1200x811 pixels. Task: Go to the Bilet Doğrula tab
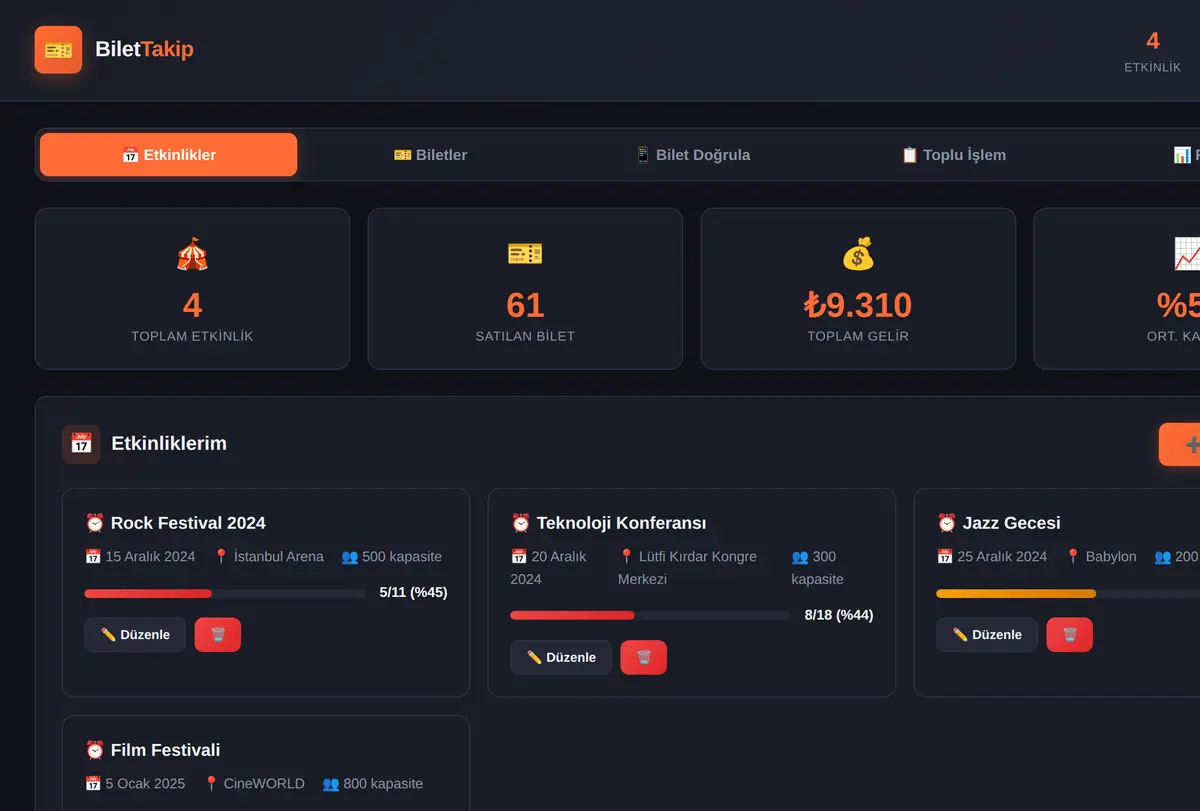click(x=692, y=155)
